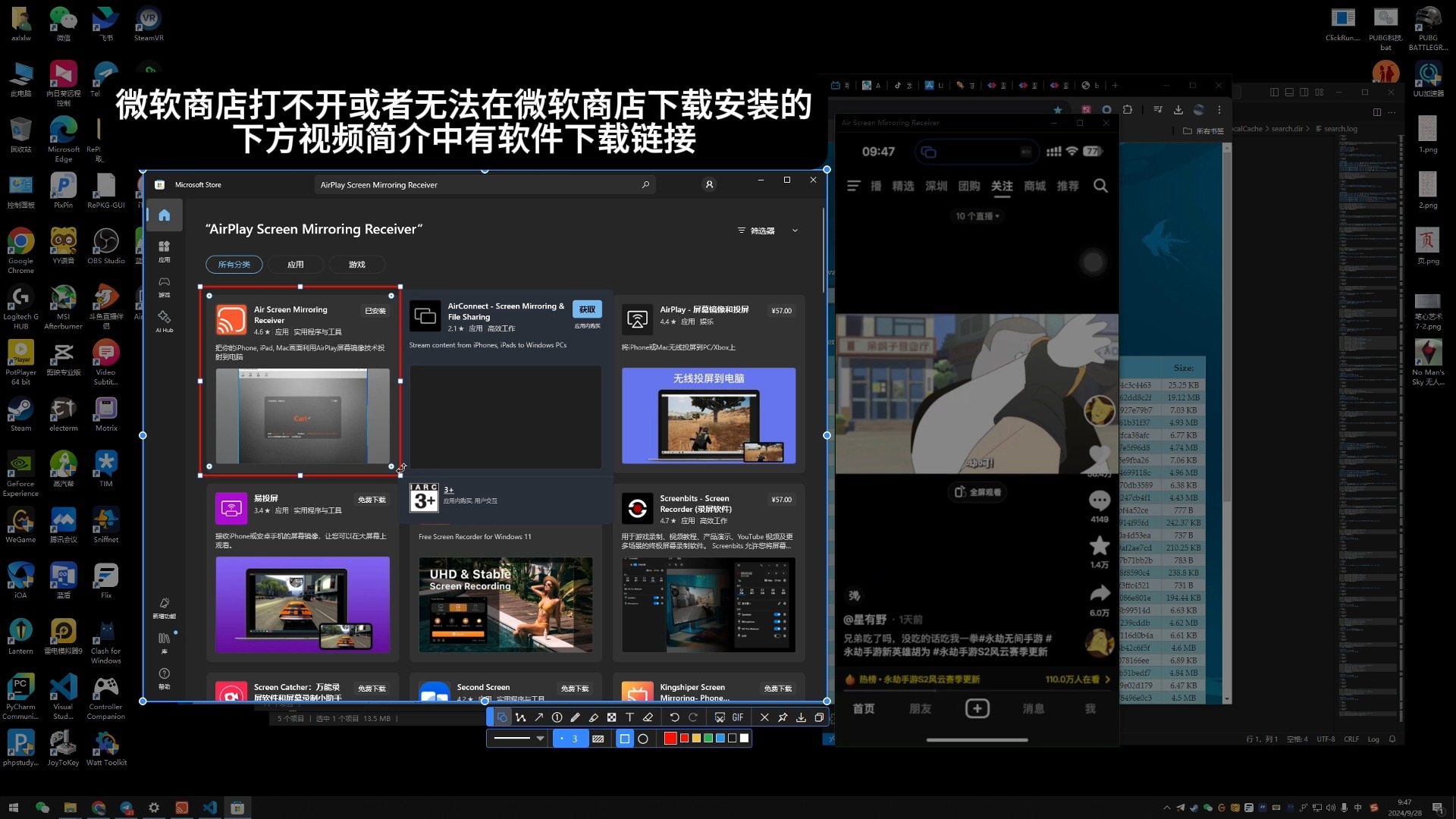Switch to 精选 tab in mirrored phone
The width and height of the screenshot is (1456, 819).
pos(902,187)
